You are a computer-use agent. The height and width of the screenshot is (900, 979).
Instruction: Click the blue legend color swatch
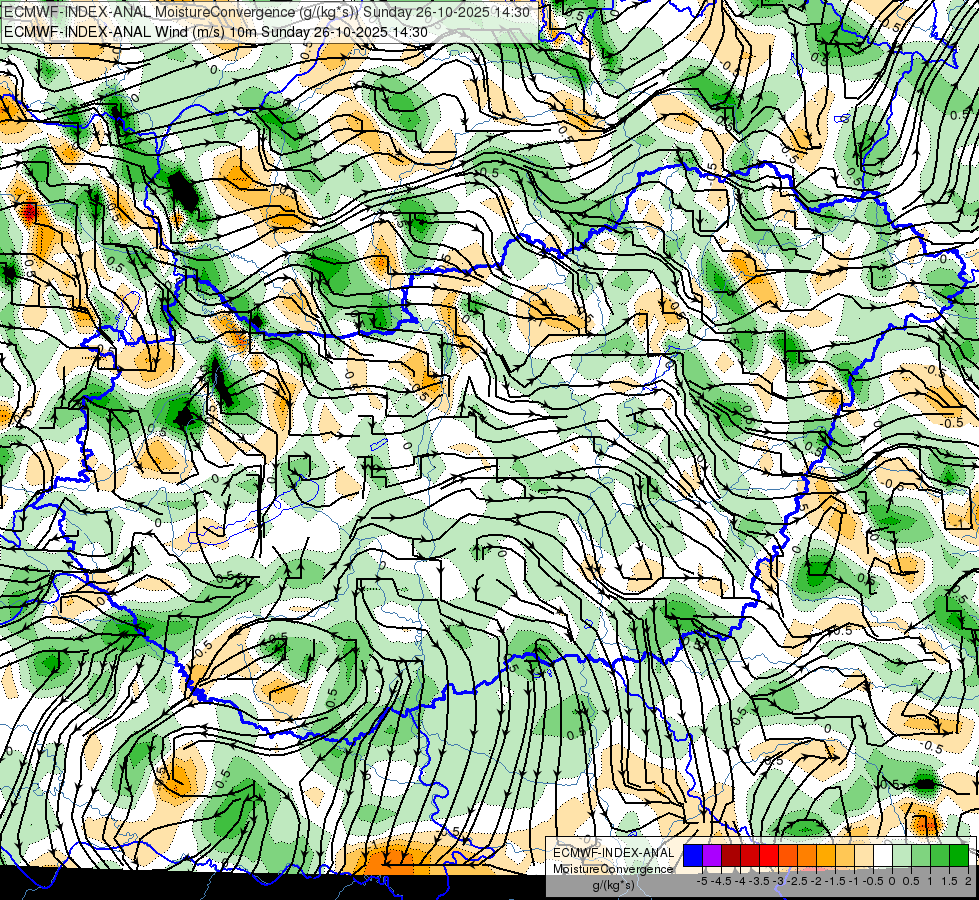(693, 855)
